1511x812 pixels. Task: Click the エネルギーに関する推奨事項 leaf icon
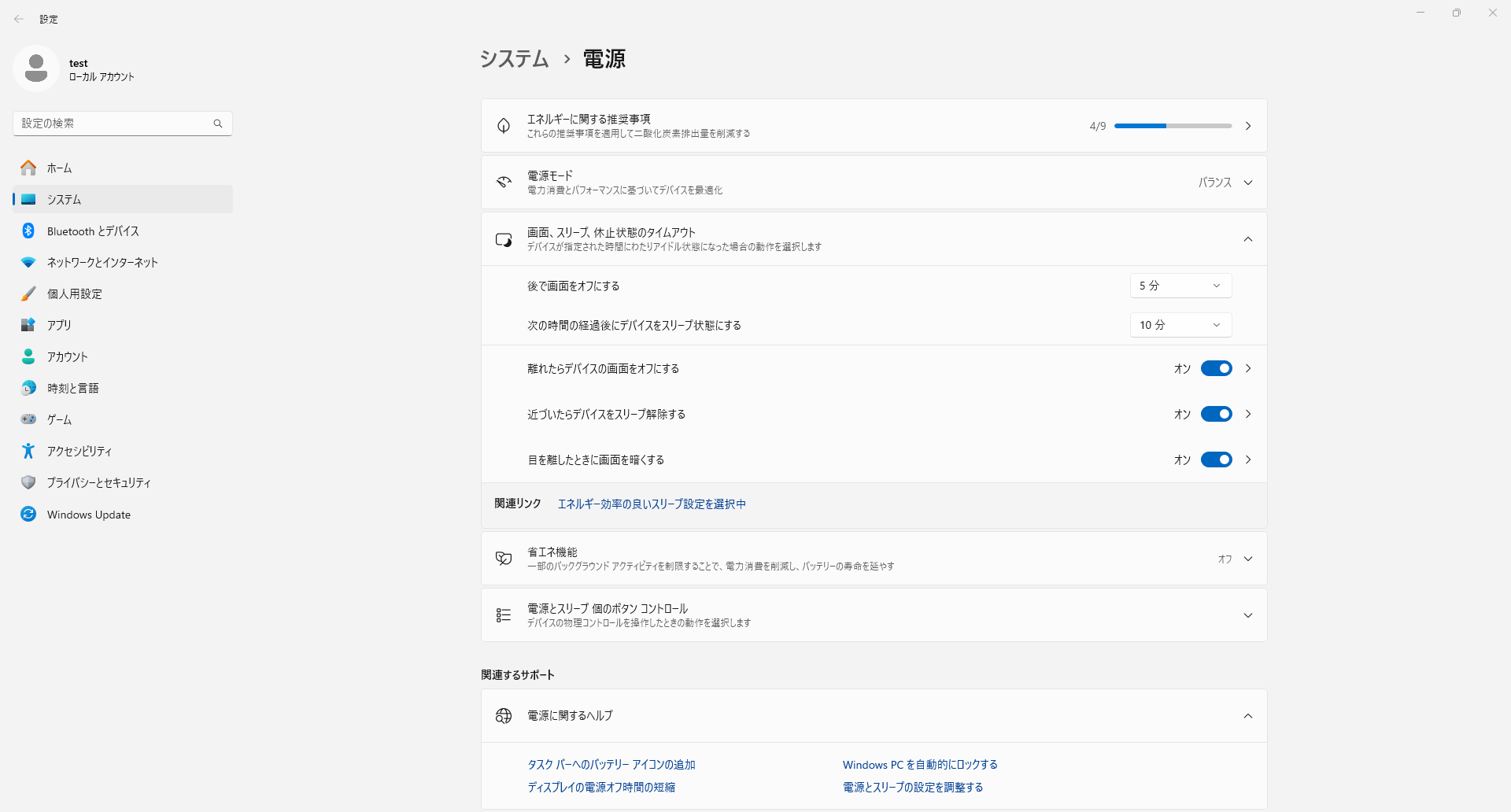[504, 126]
